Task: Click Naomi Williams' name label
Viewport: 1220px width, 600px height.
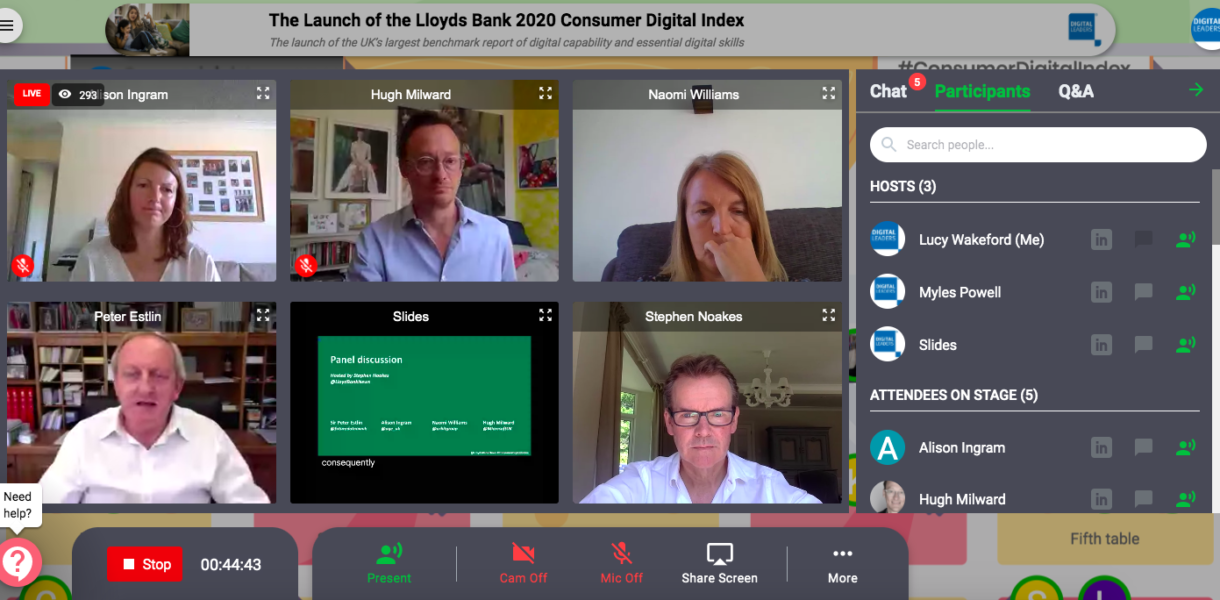Action: click(694, 94)
